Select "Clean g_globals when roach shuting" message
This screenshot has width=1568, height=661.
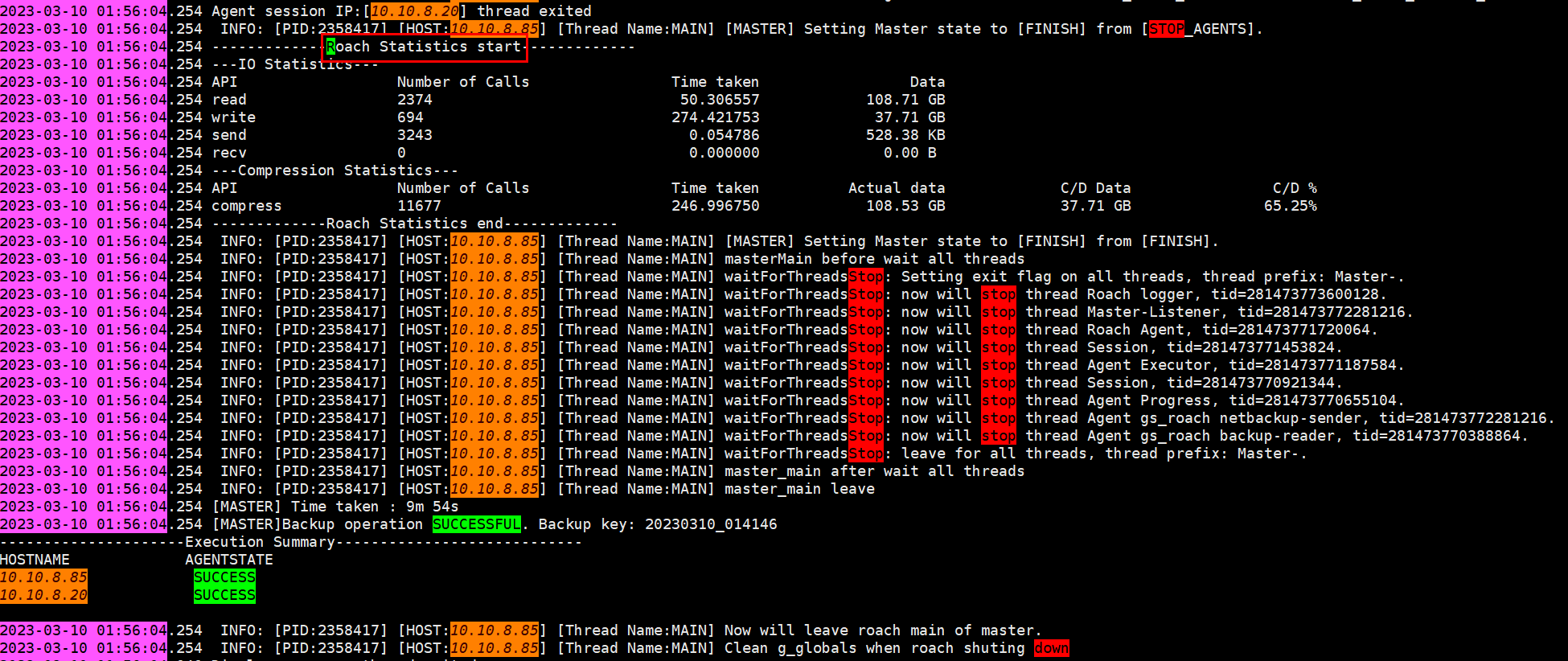coord(875,648)
